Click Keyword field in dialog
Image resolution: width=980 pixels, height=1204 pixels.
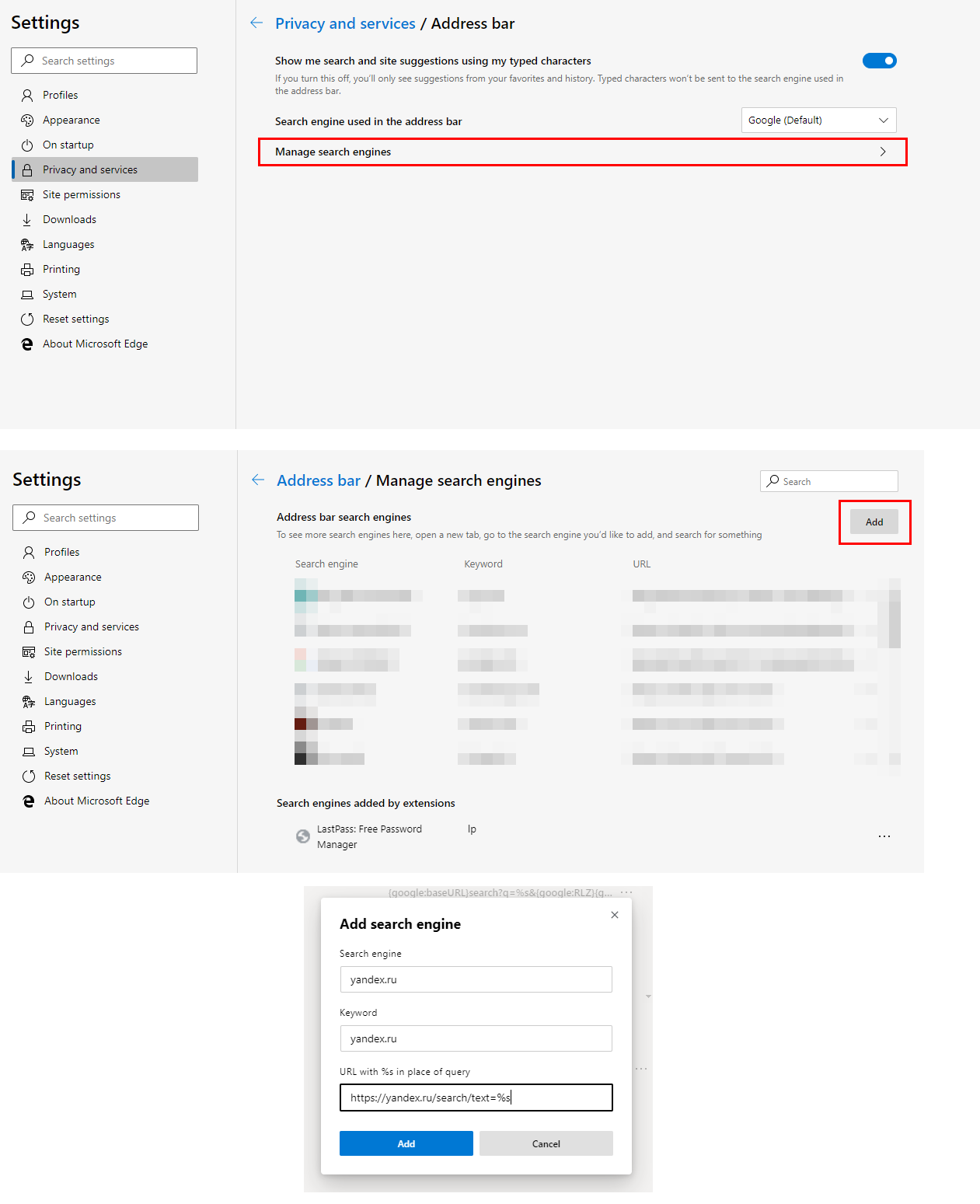coord(476,1038)
